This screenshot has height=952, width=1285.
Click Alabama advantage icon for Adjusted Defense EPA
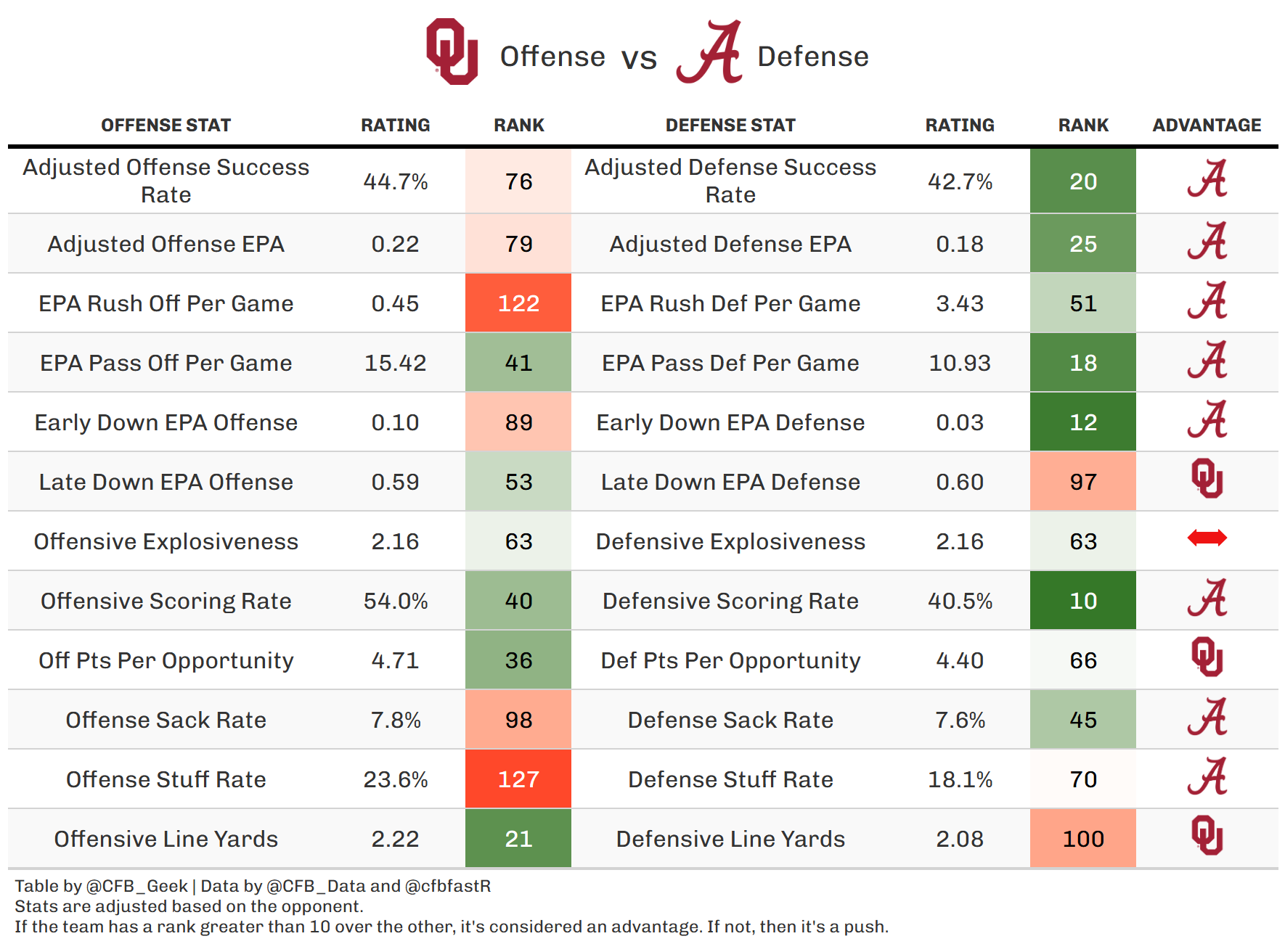click(1207, 242)
